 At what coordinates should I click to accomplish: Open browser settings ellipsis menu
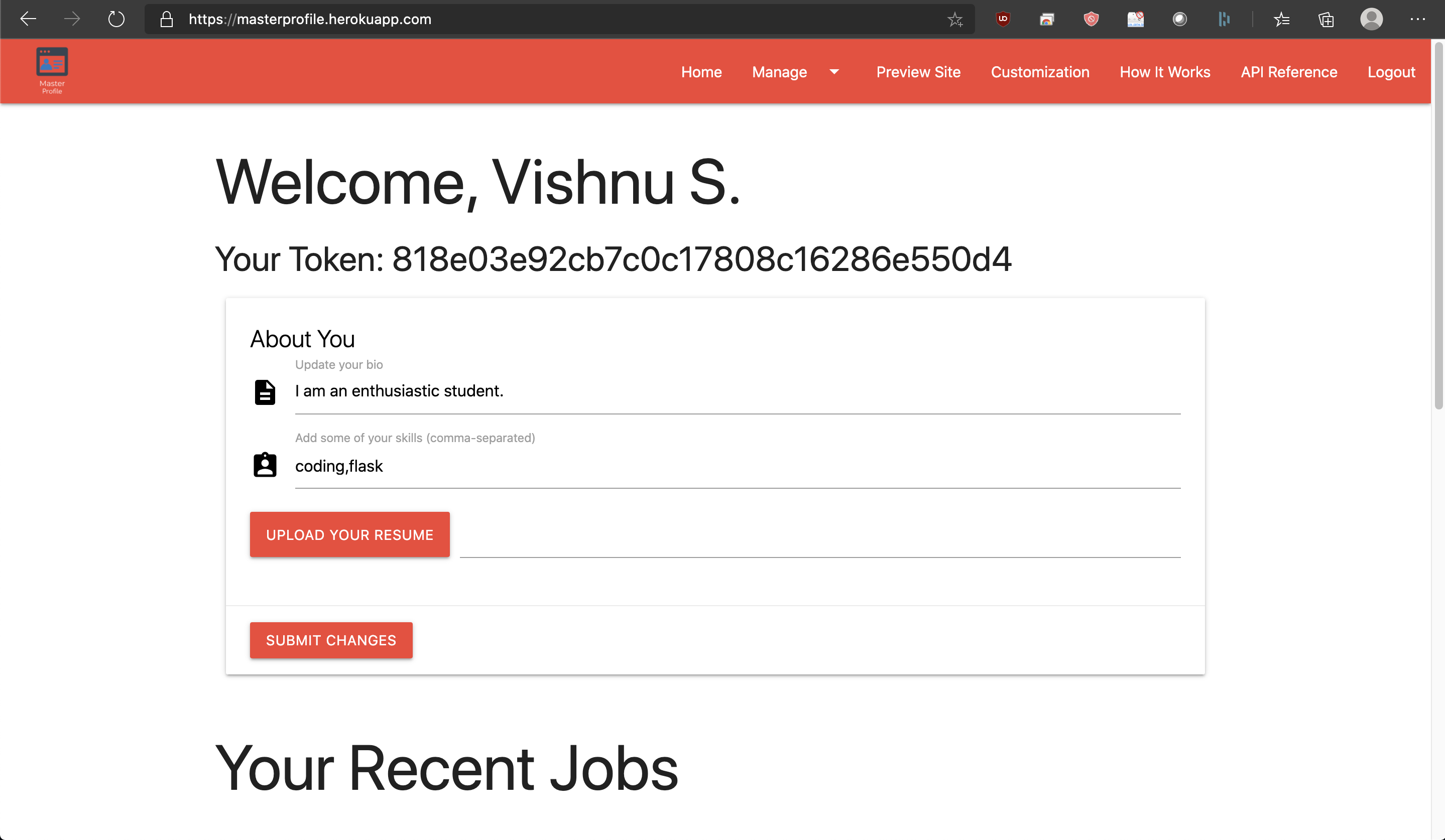(1417, 19)
